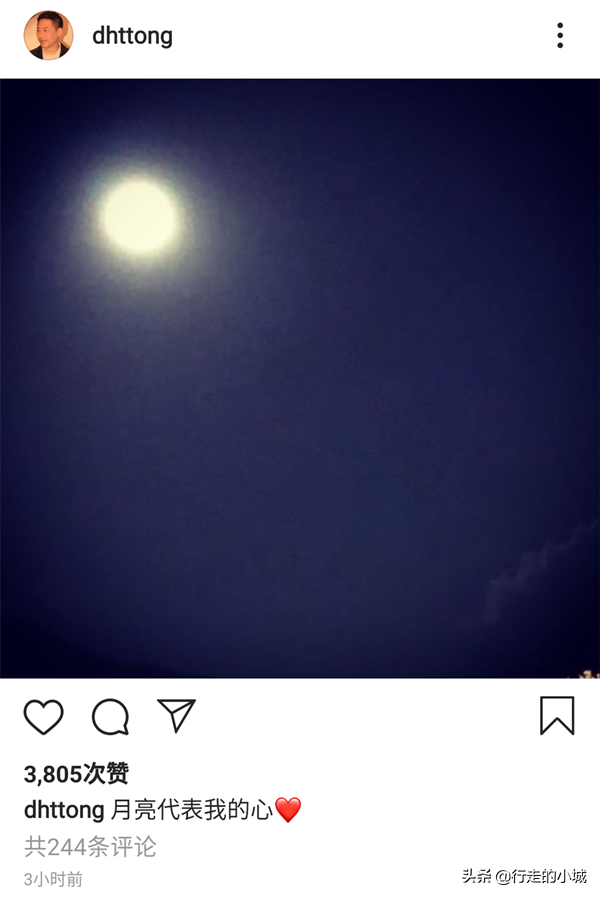
Task: Tap the bright glowing moon in the photo
Action: click(139, 217)
